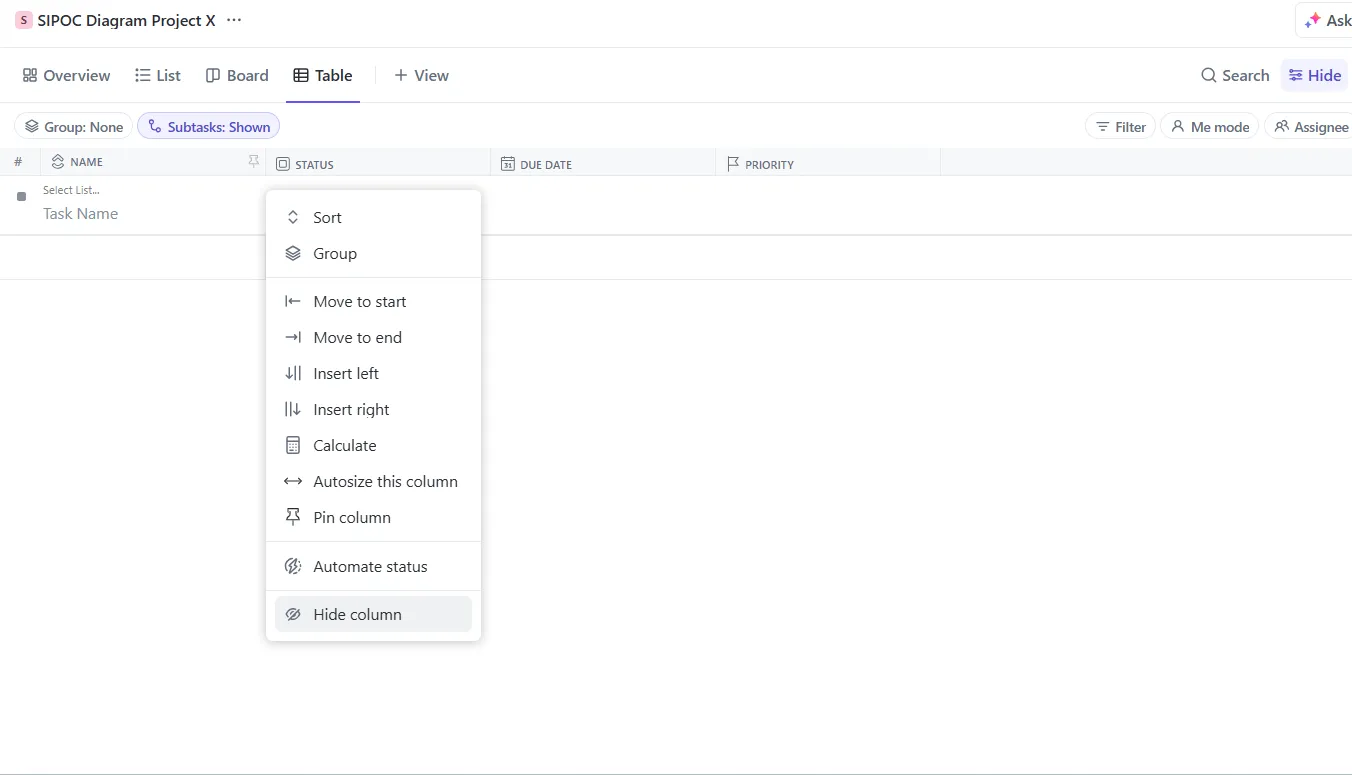The width and height of the screenshot is (1352, 775).
Task: Click the Filter button
Action: click(x=1121, y=126)
